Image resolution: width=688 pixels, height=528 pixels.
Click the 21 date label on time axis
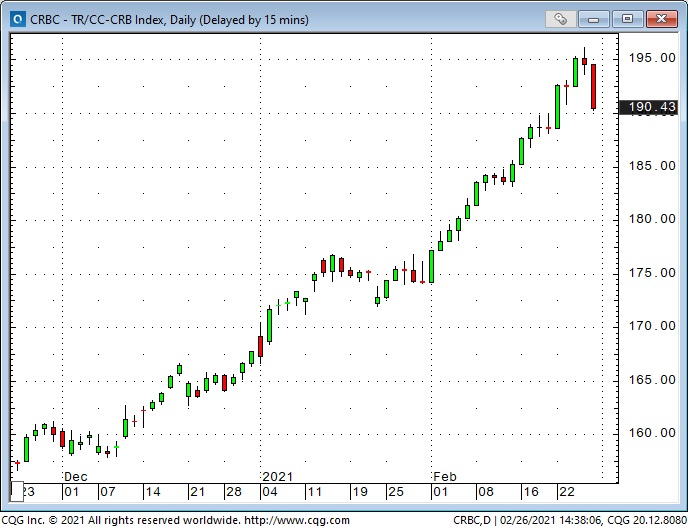pos(197,492)
